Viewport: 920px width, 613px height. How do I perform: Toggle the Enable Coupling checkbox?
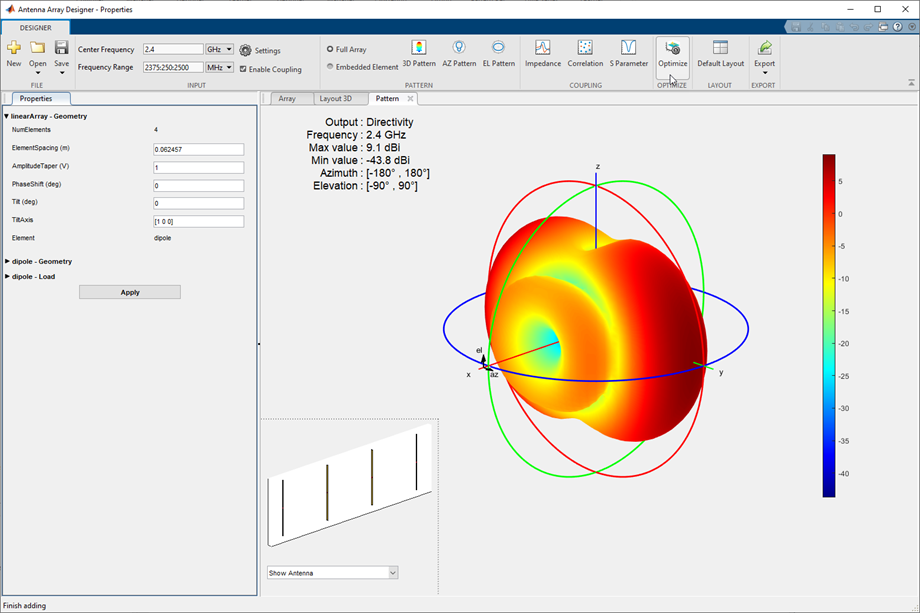click(x=245, y=69)
